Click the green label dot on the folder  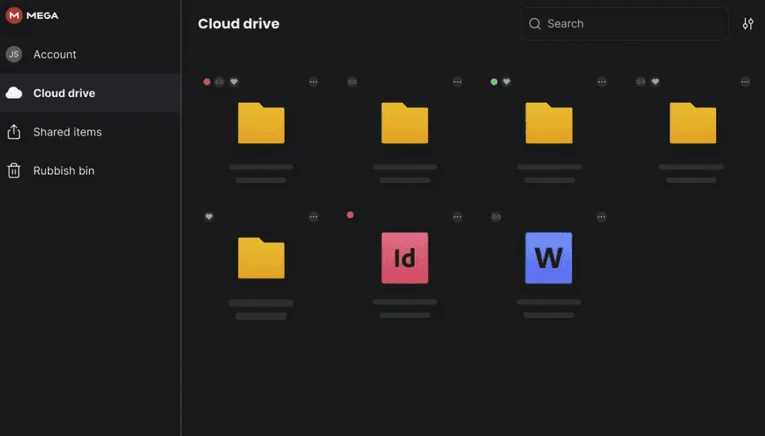pyautogui.click(x=494, y=82)
